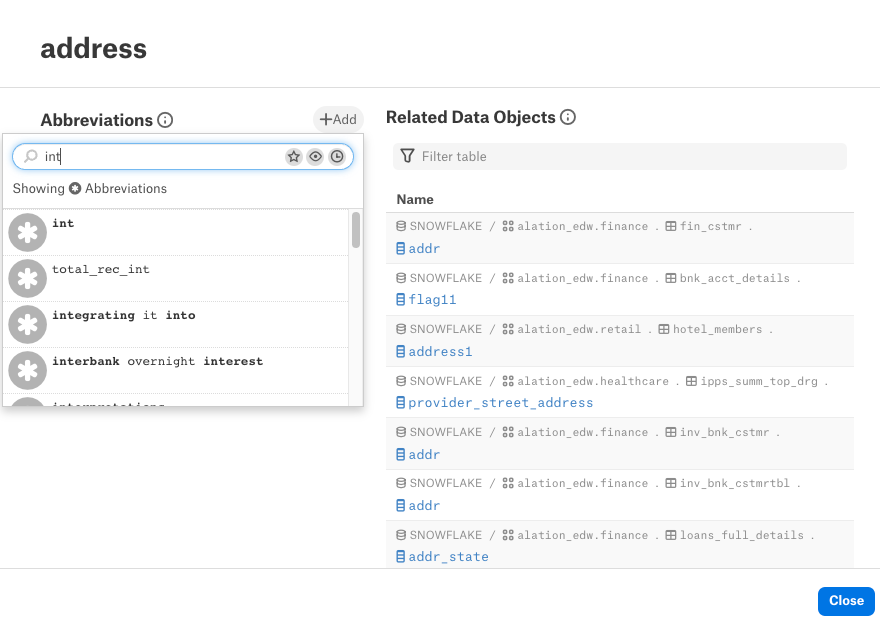Click the asterisk icon beside 'integrating it into'
The height and width of the screenshot is (620, 880).
[28, 324]
